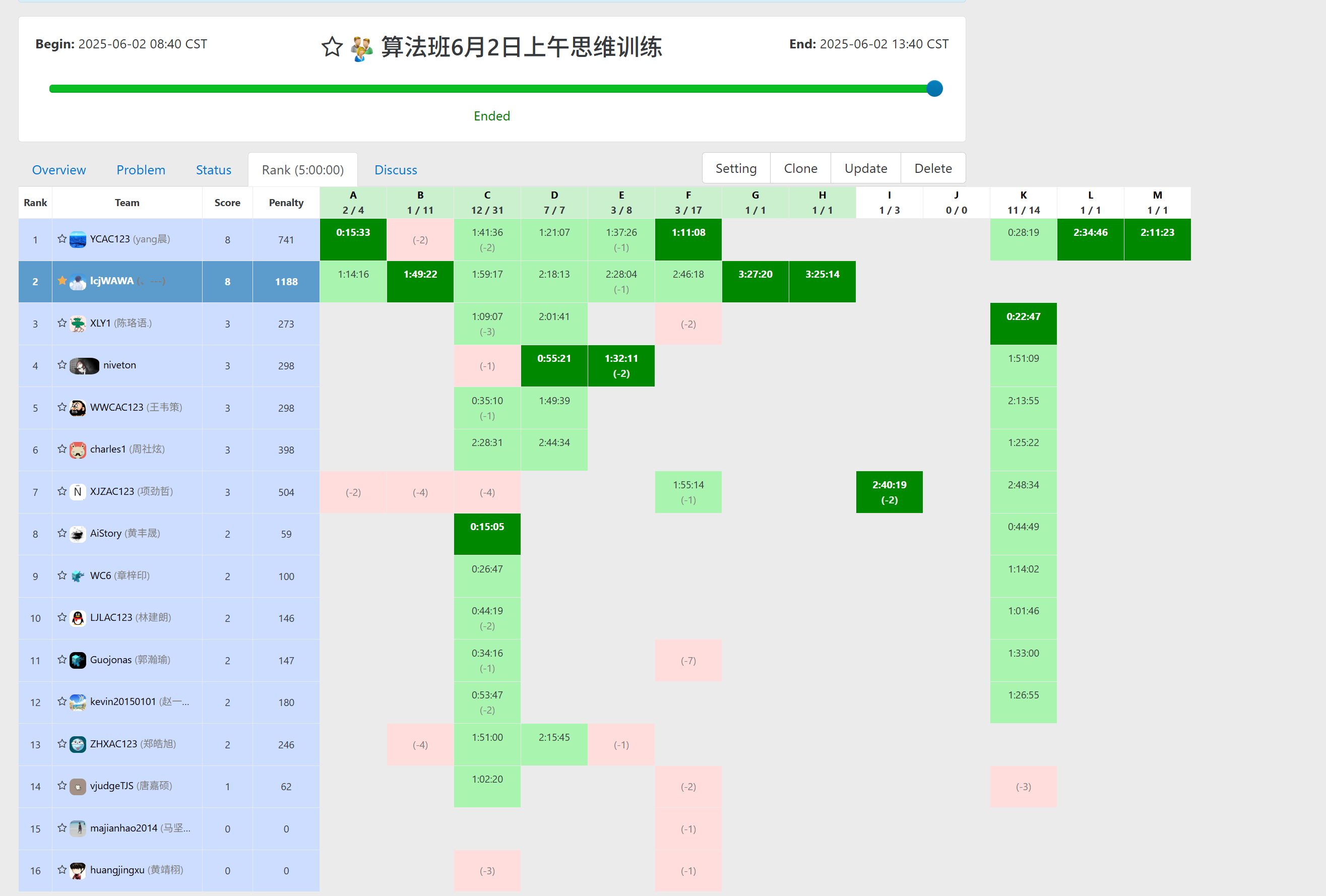Click the penguin avatar of LJLAC123

pyautogui.click(x=78, y=618)
